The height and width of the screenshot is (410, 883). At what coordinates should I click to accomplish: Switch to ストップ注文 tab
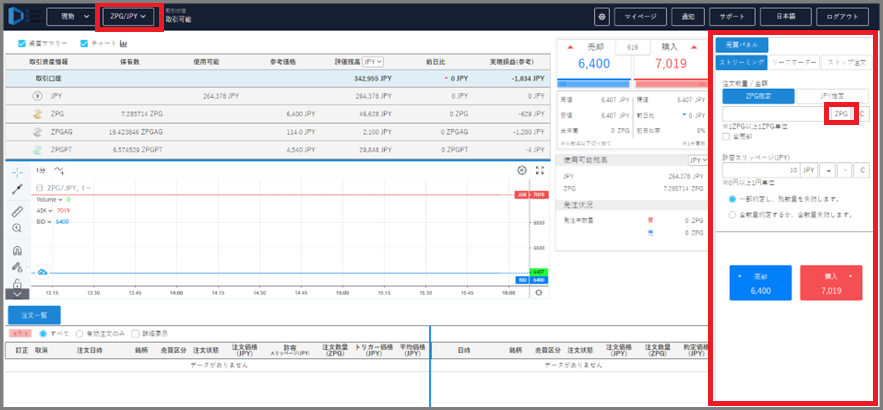pos(846,63)
